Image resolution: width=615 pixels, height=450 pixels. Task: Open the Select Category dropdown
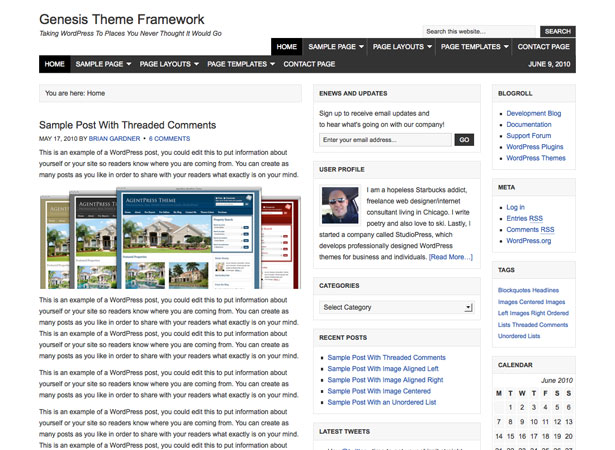click(x=397, y=307)
